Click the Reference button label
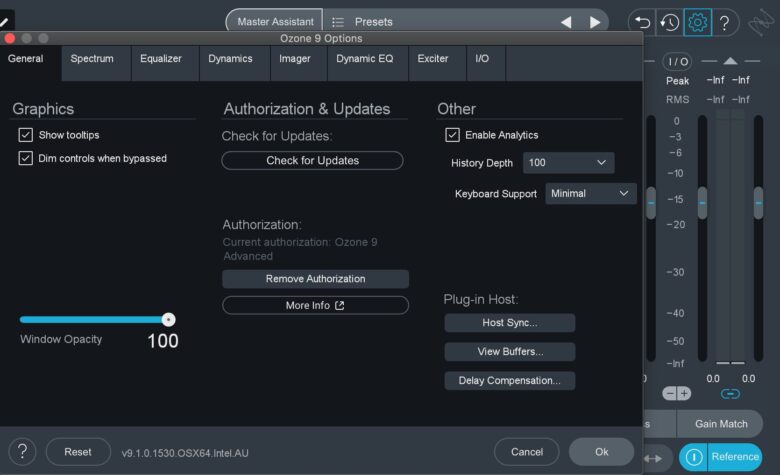The height and width of the screenshot is (475, 780). [735, 457]
